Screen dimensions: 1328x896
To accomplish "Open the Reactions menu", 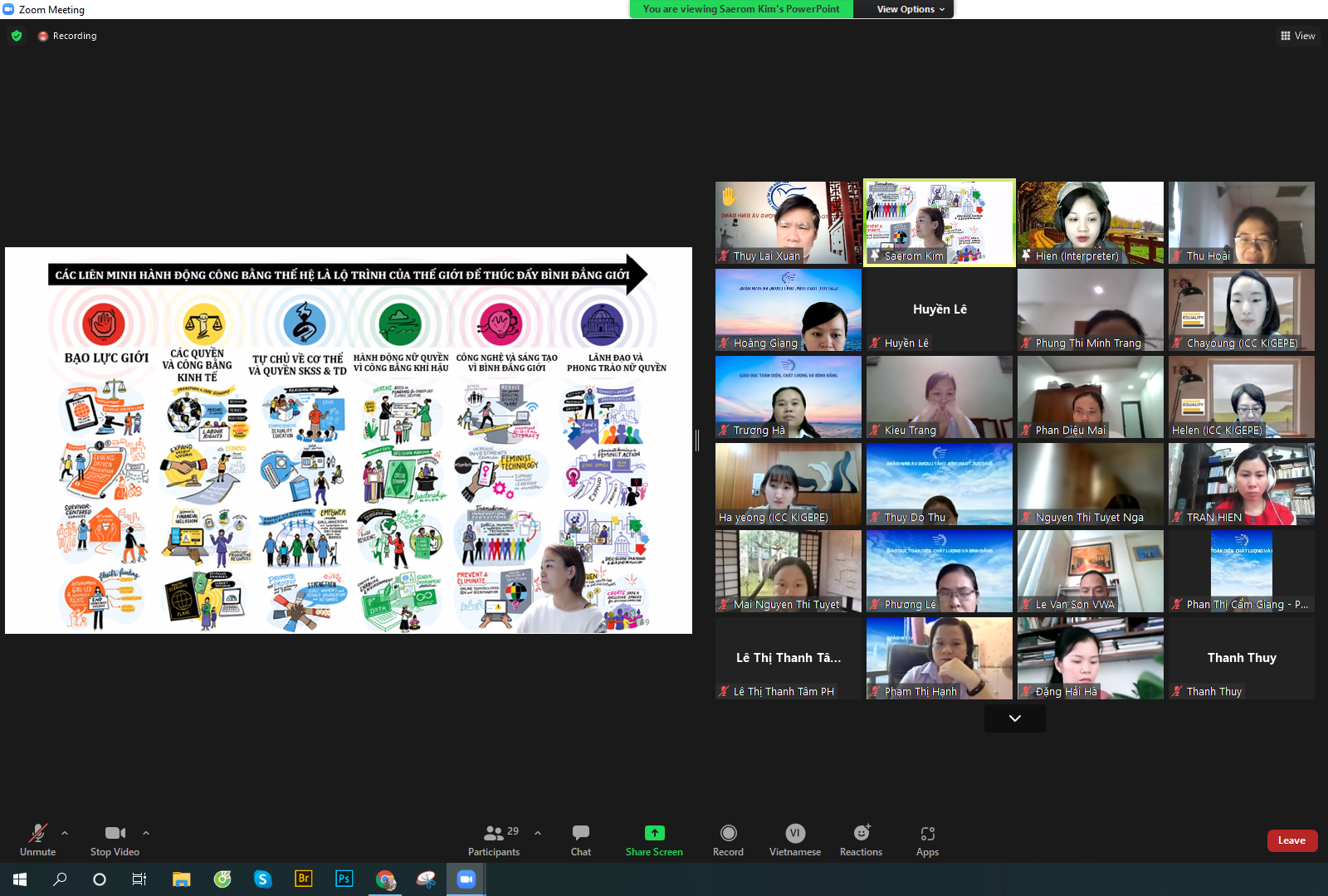I will [x=861, y=839].
